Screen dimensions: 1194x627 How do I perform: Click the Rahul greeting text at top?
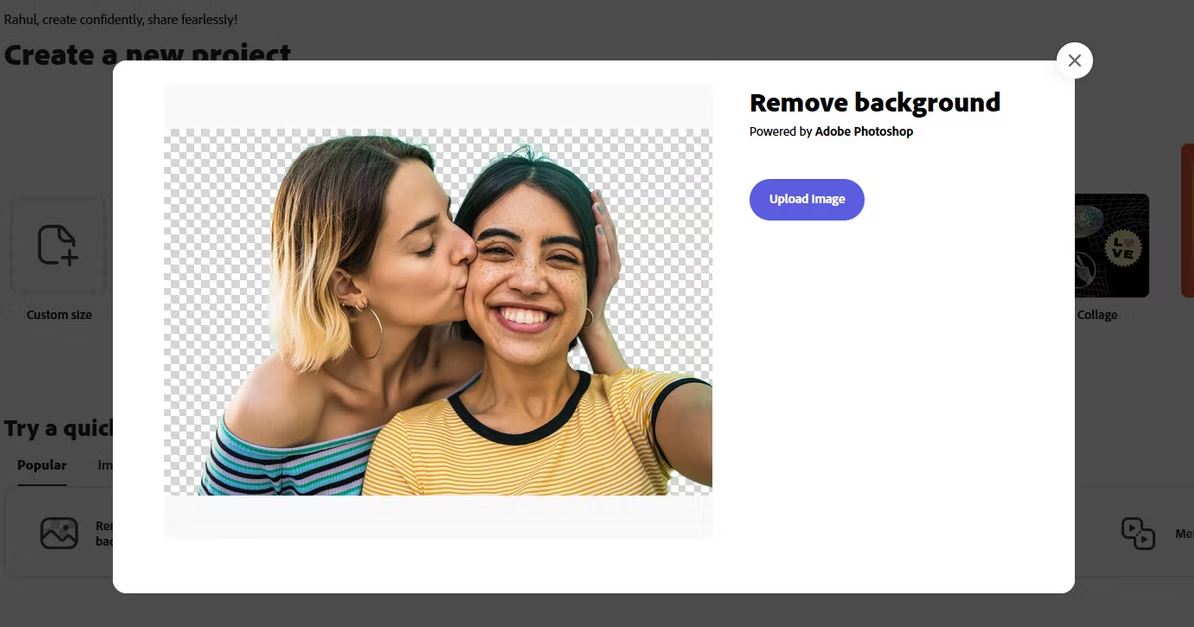tap(120, 19)
